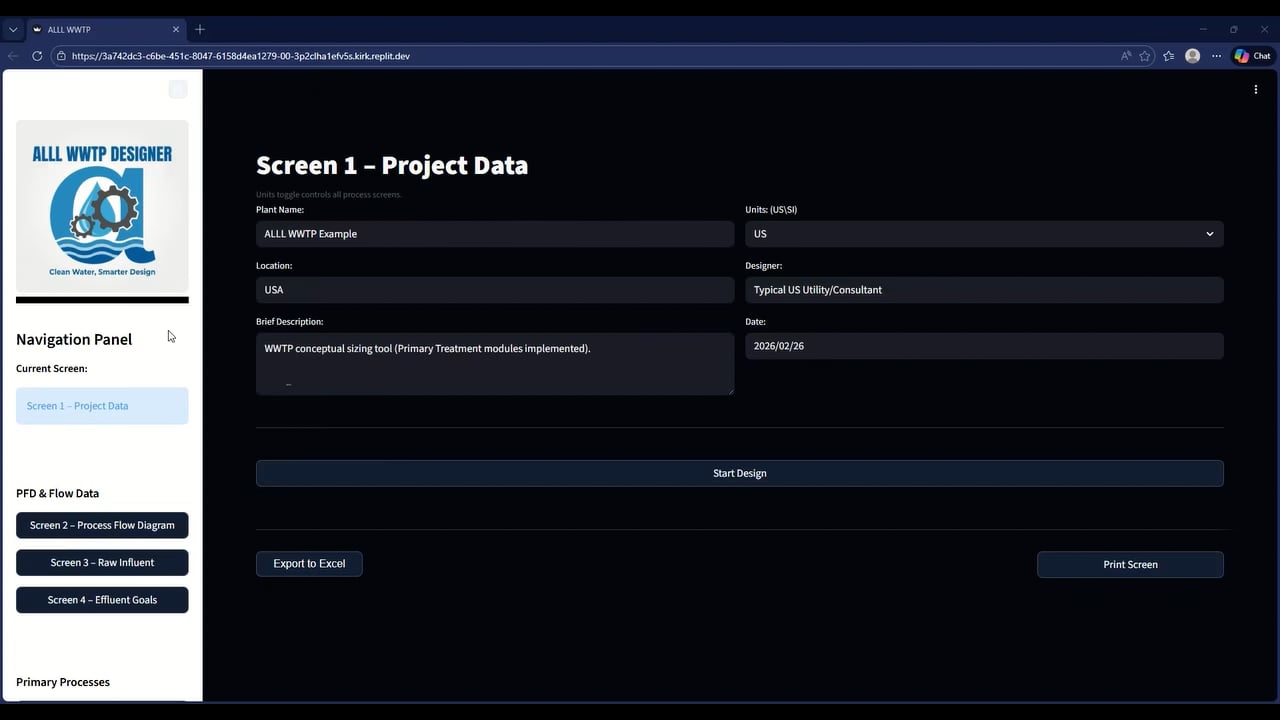Open Screen 4 – Effluent Goals
The width and height of the screenshot is (1280, 720).
point(102,600)
